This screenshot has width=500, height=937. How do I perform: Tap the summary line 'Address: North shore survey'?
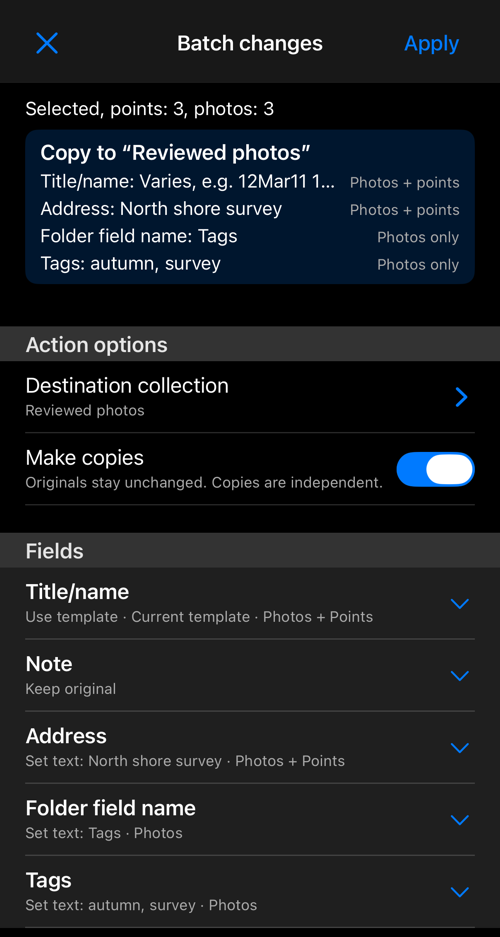(x=161, y=209)
